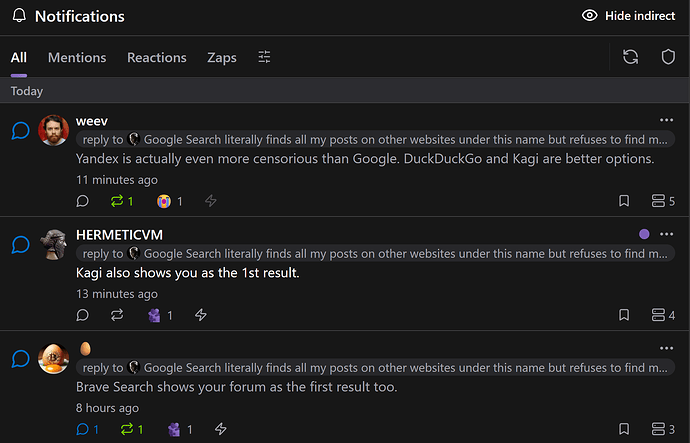Viewport: 690px width, 443px height.
Task: Open more options on HERMETICVM's post
Action: coord(666,234)
